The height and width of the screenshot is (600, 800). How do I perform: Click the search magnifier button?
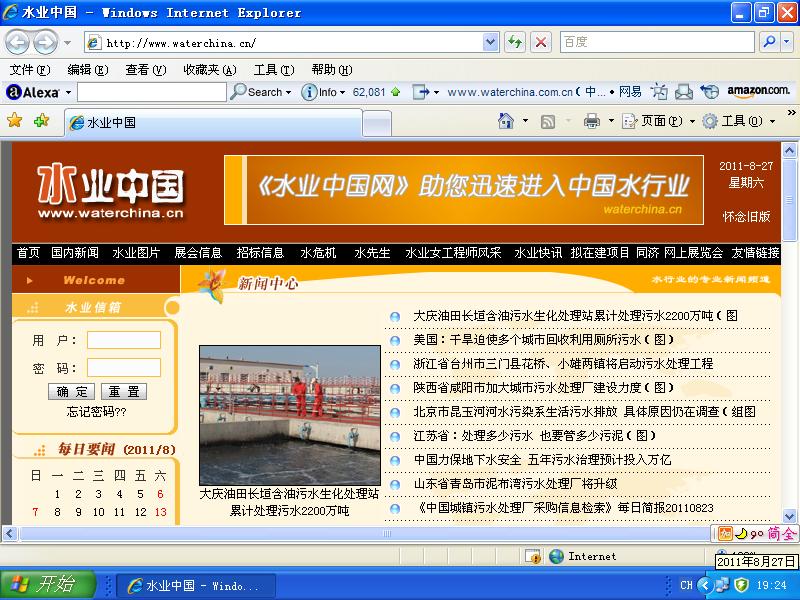click(769, 42)
